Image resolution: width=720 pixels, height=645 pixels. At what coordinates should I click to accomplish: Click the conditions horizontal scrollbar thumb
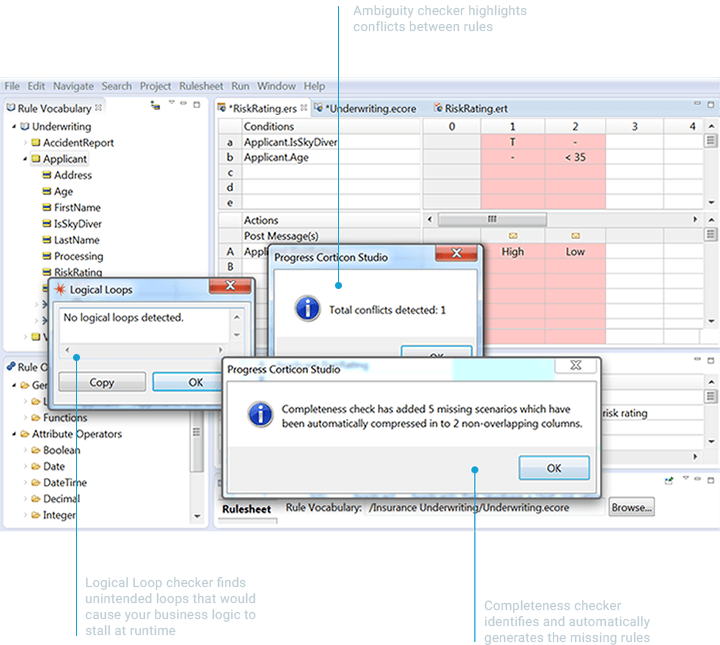click(492, 219)
